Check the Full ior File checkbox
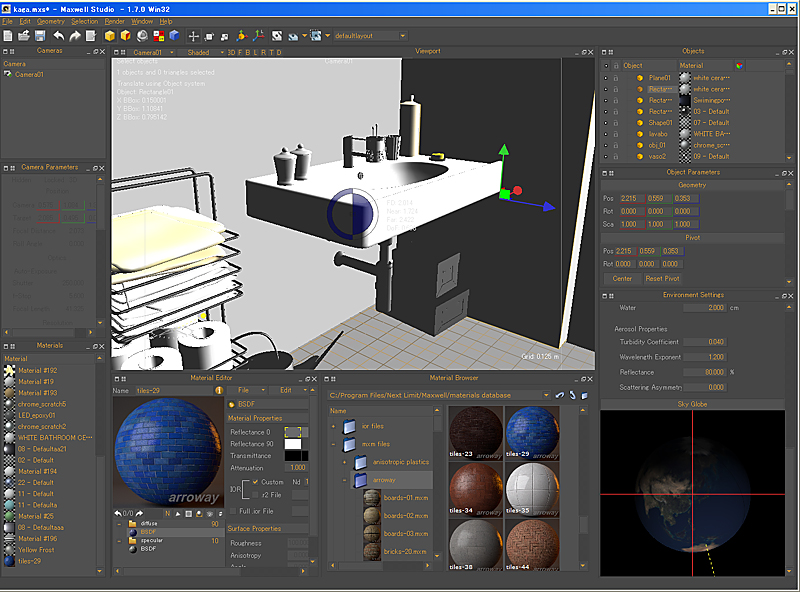Image resolution: width=800 pixels, height=592 pixels. coord(232,511)
